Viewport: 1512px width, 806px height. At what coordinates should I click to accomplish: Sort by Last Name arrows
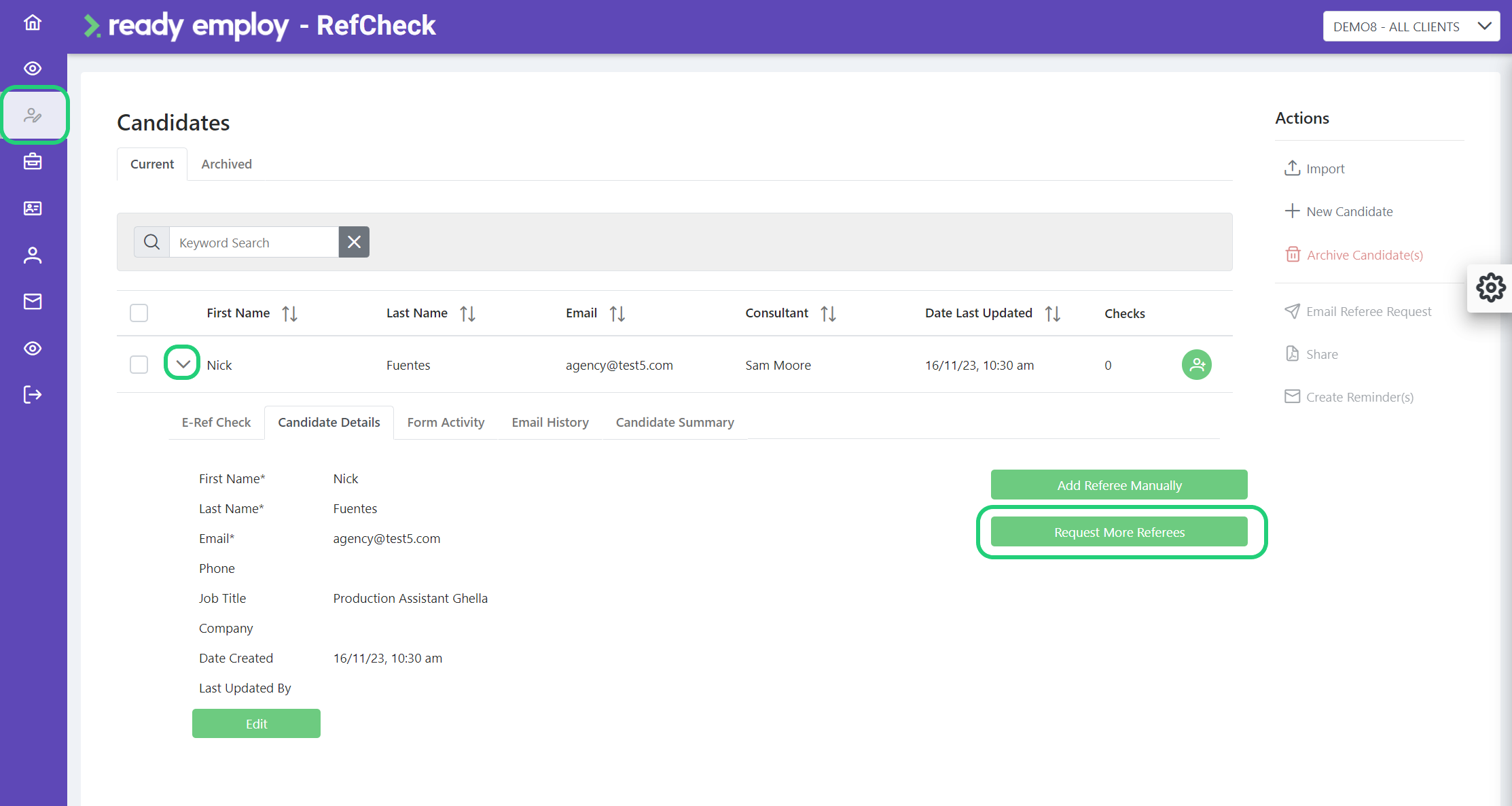(467, 313)
